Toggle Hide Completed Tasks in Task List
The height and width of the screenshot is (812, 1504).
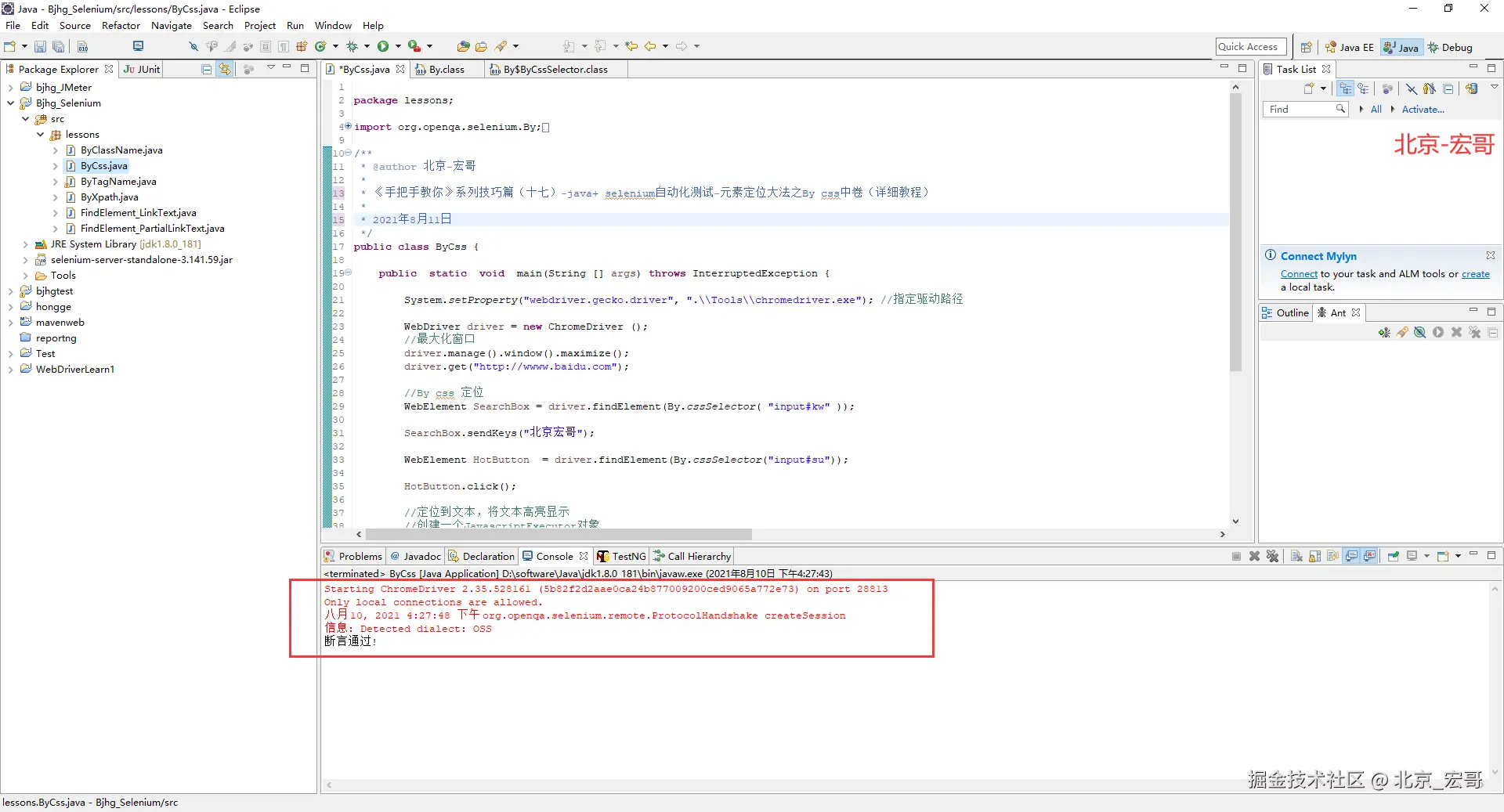click(1411, 88)
